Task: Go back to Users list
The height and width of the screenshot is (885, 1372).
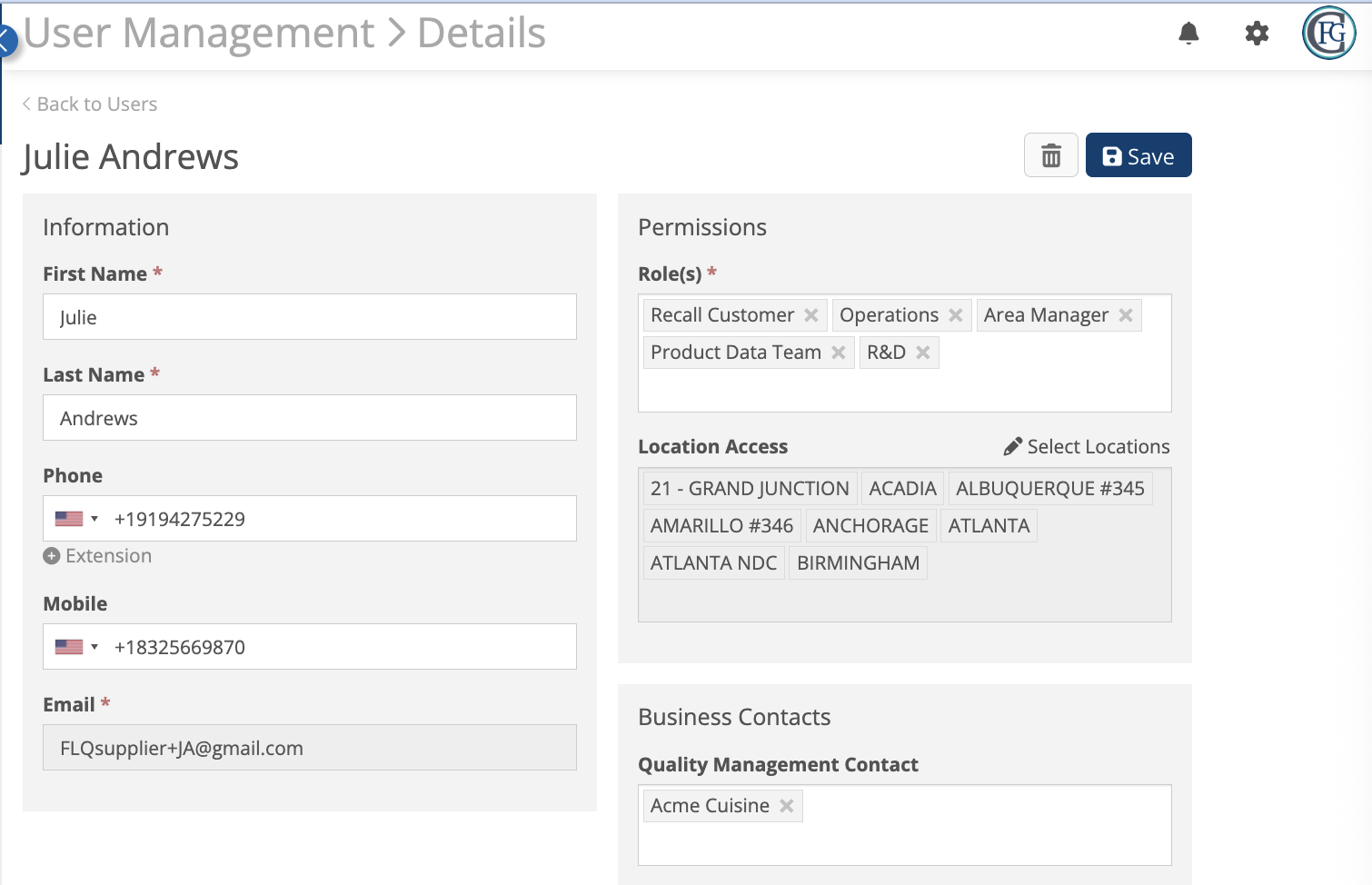Action: (90, 104)
